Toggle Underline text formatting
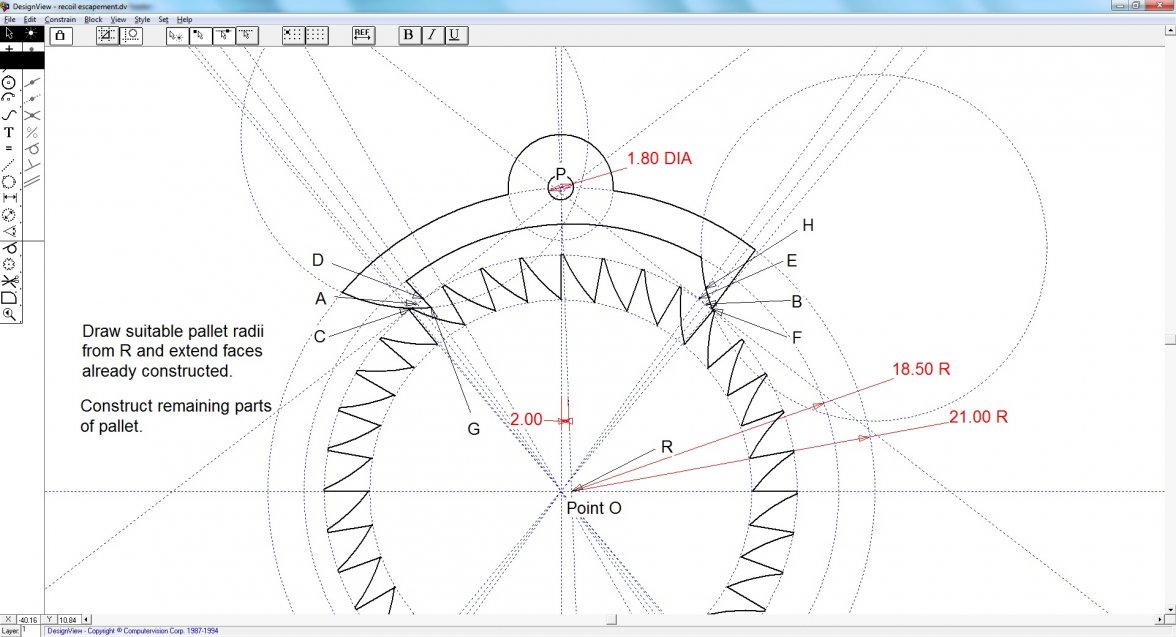This screenshot has width=1176, height=637. [454, 35]
